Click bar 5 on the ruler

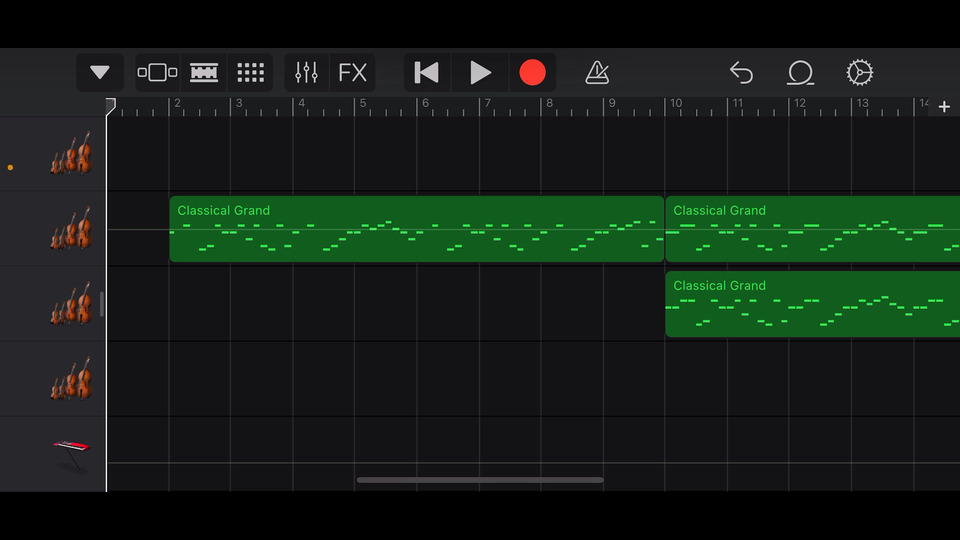point(362,103)
